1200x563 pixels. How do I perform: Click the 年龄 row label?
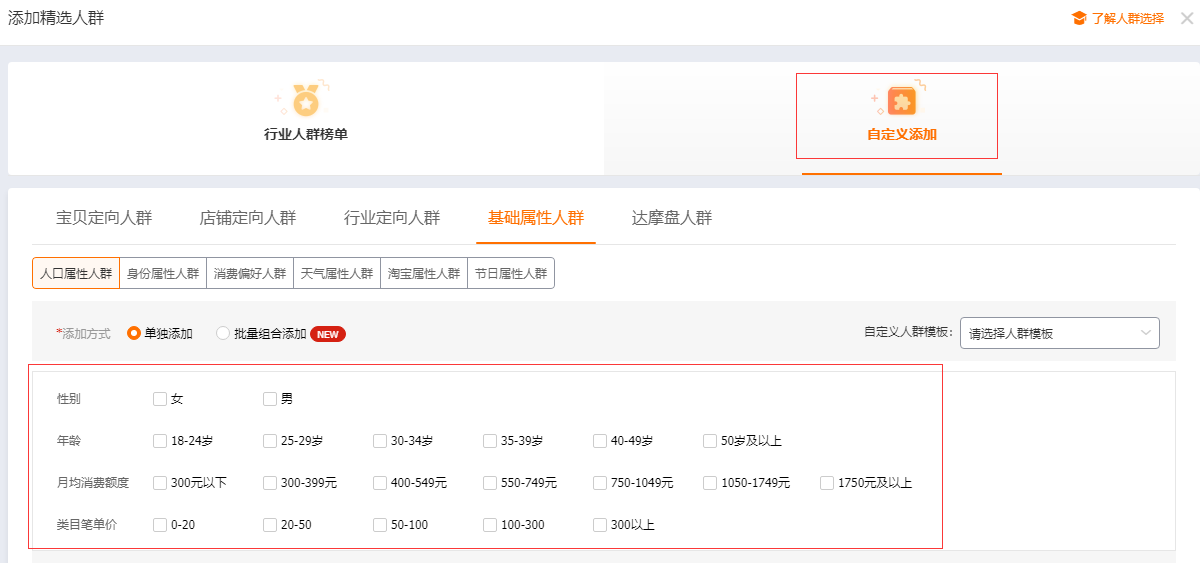[x=69, y=441]
